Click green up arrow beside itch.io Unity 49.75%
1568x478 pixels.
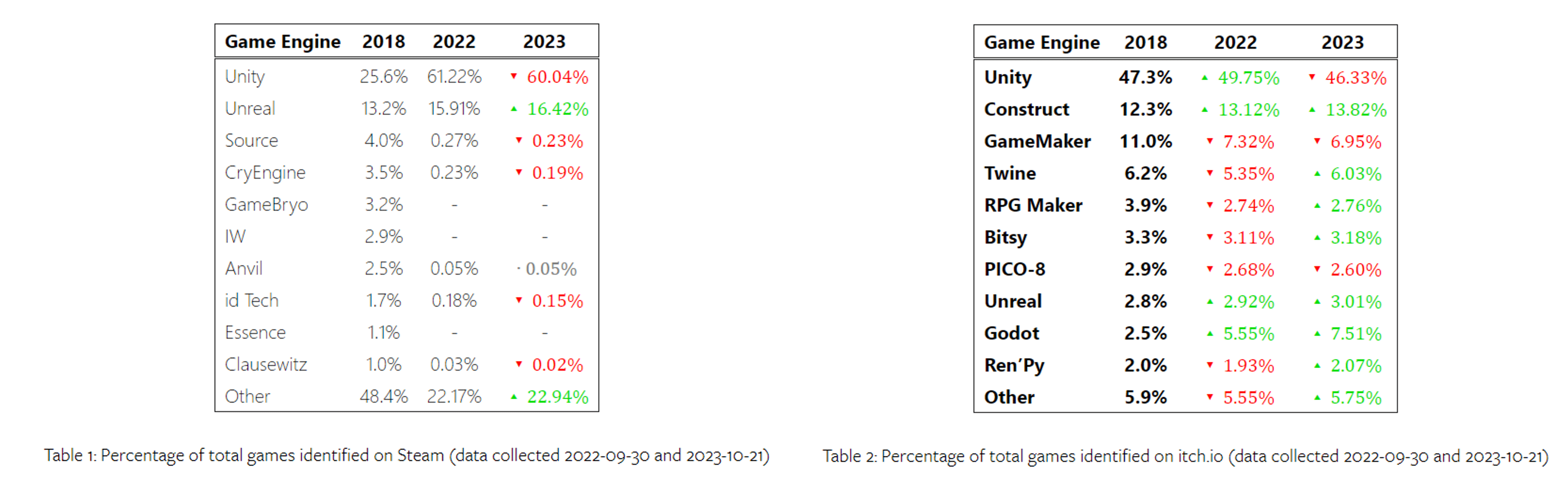(1205, 77)
